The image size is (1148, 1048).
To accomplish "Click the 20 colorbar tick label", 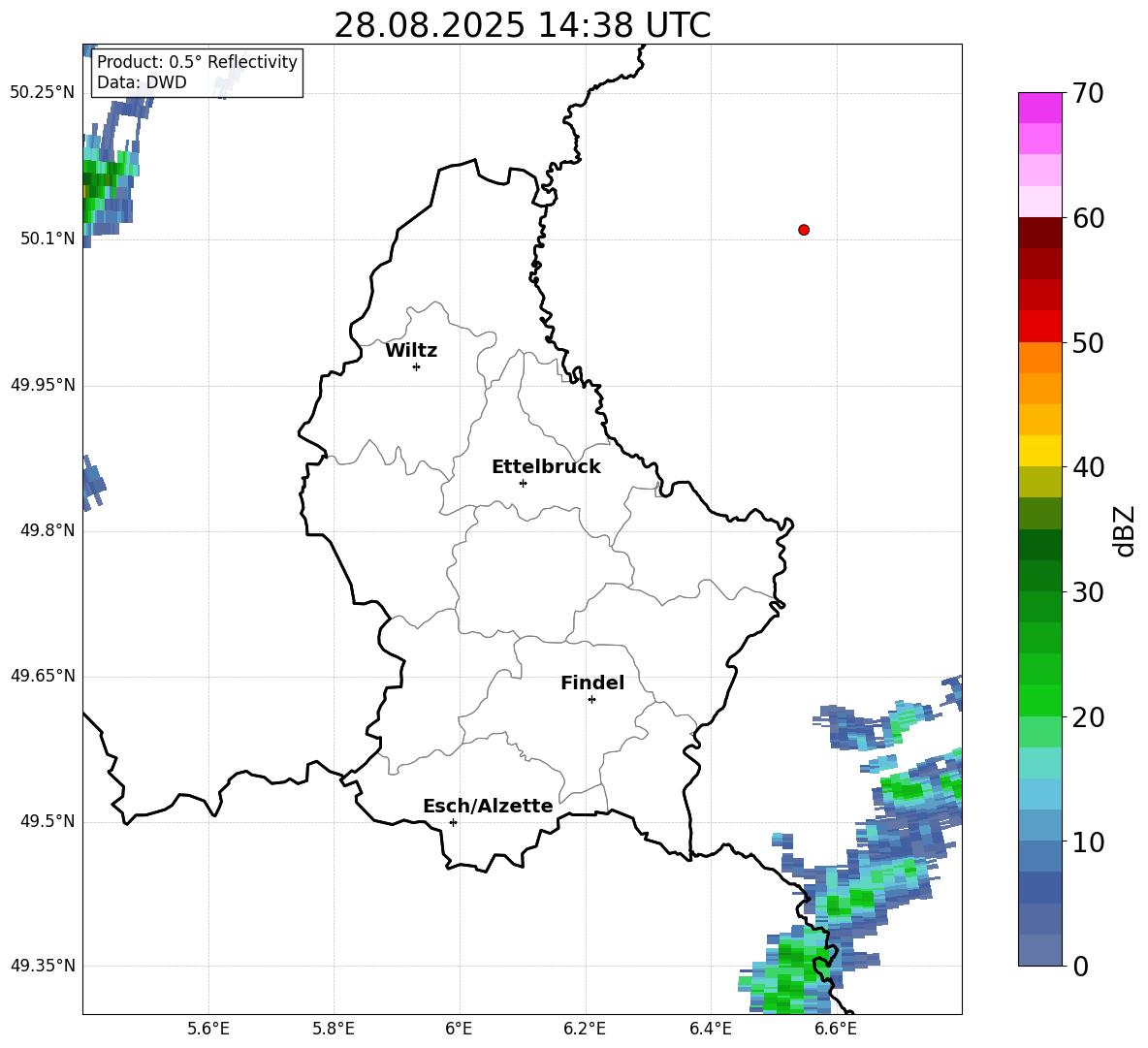I will click(1088, 717).
